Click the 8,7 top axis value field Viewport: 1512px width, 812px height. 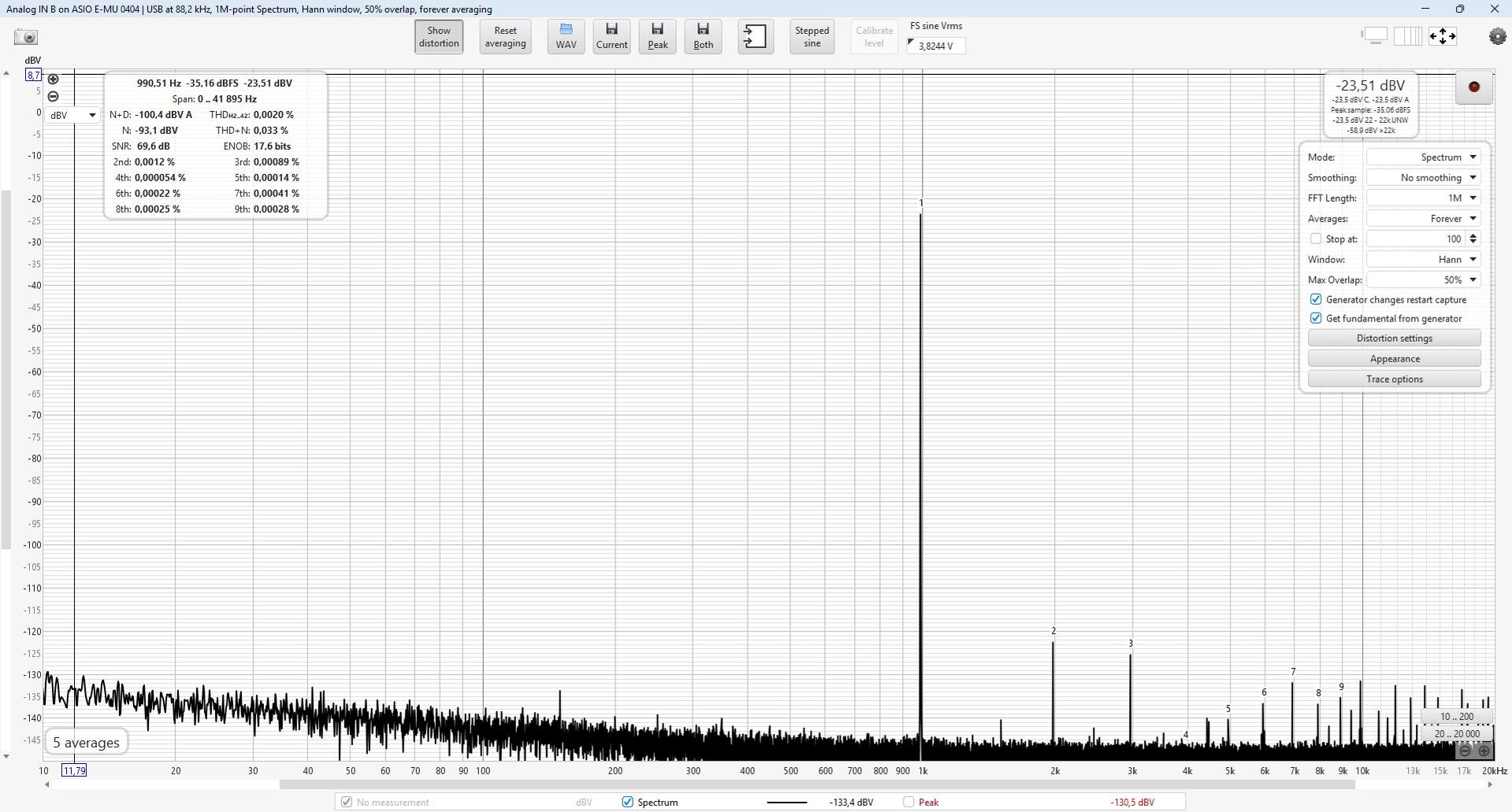[33, 75]
